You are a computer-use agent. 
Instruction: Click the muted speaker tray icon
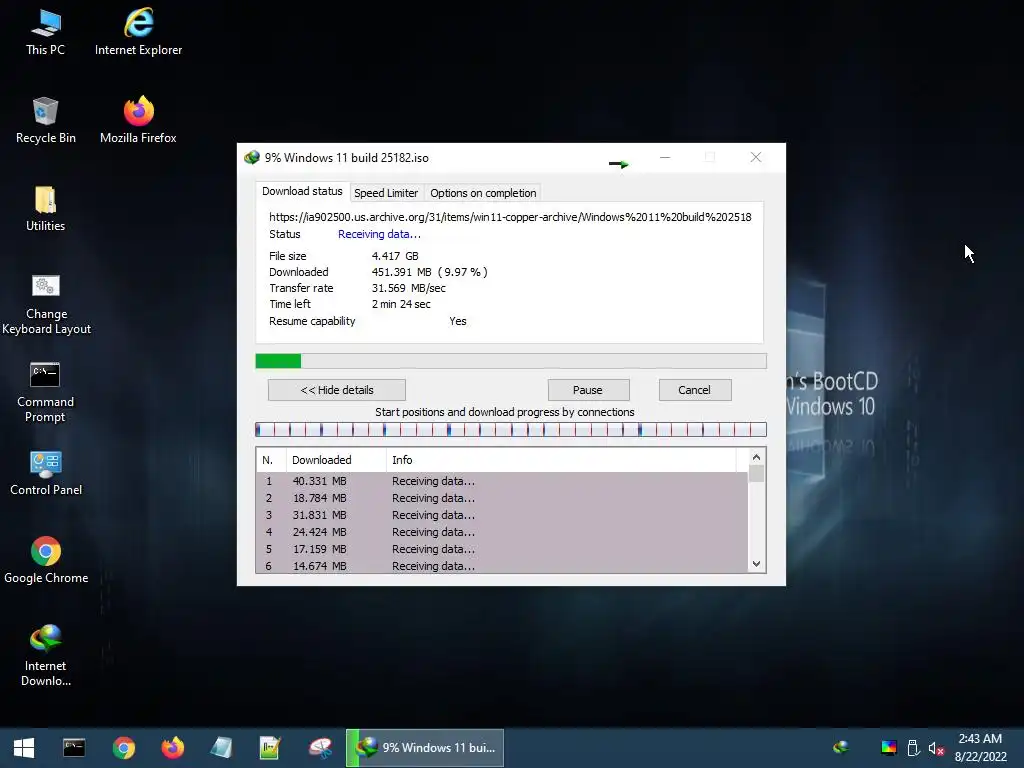[936, 748]
